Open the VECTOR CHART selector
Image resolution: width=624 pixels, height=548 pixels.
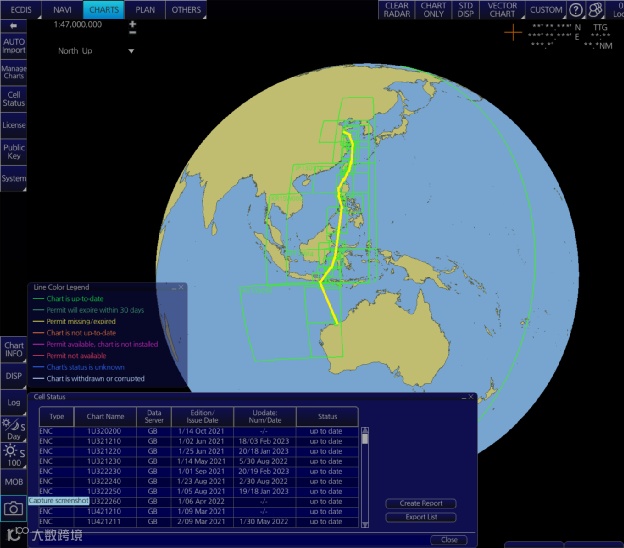(502, 10)
